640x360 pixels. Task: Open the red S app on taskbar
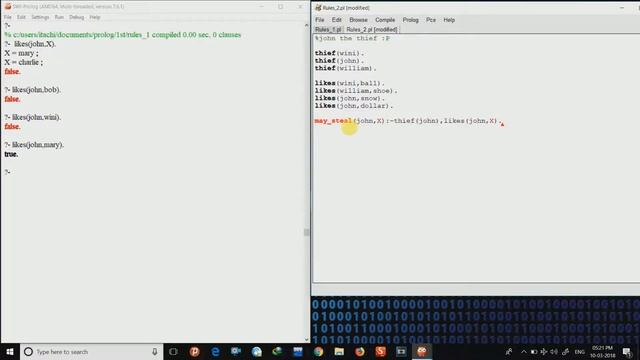point(380,351)
